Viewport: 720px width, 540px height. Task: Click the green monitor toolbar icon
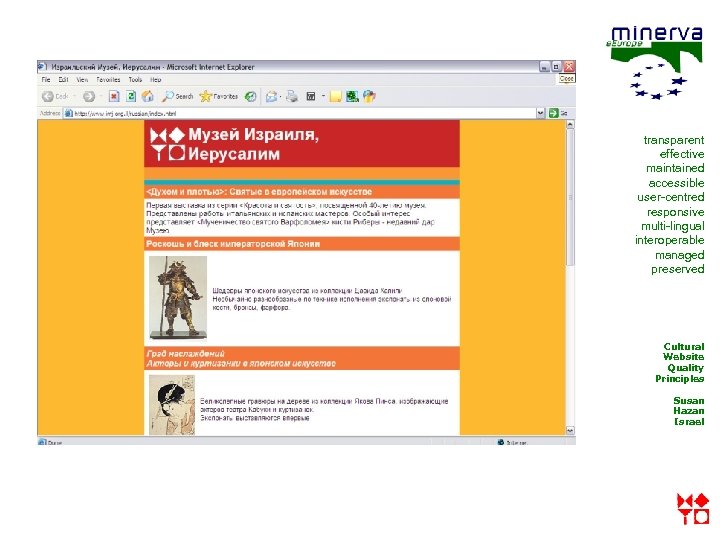pyautogui.click(x=352, y=96)
